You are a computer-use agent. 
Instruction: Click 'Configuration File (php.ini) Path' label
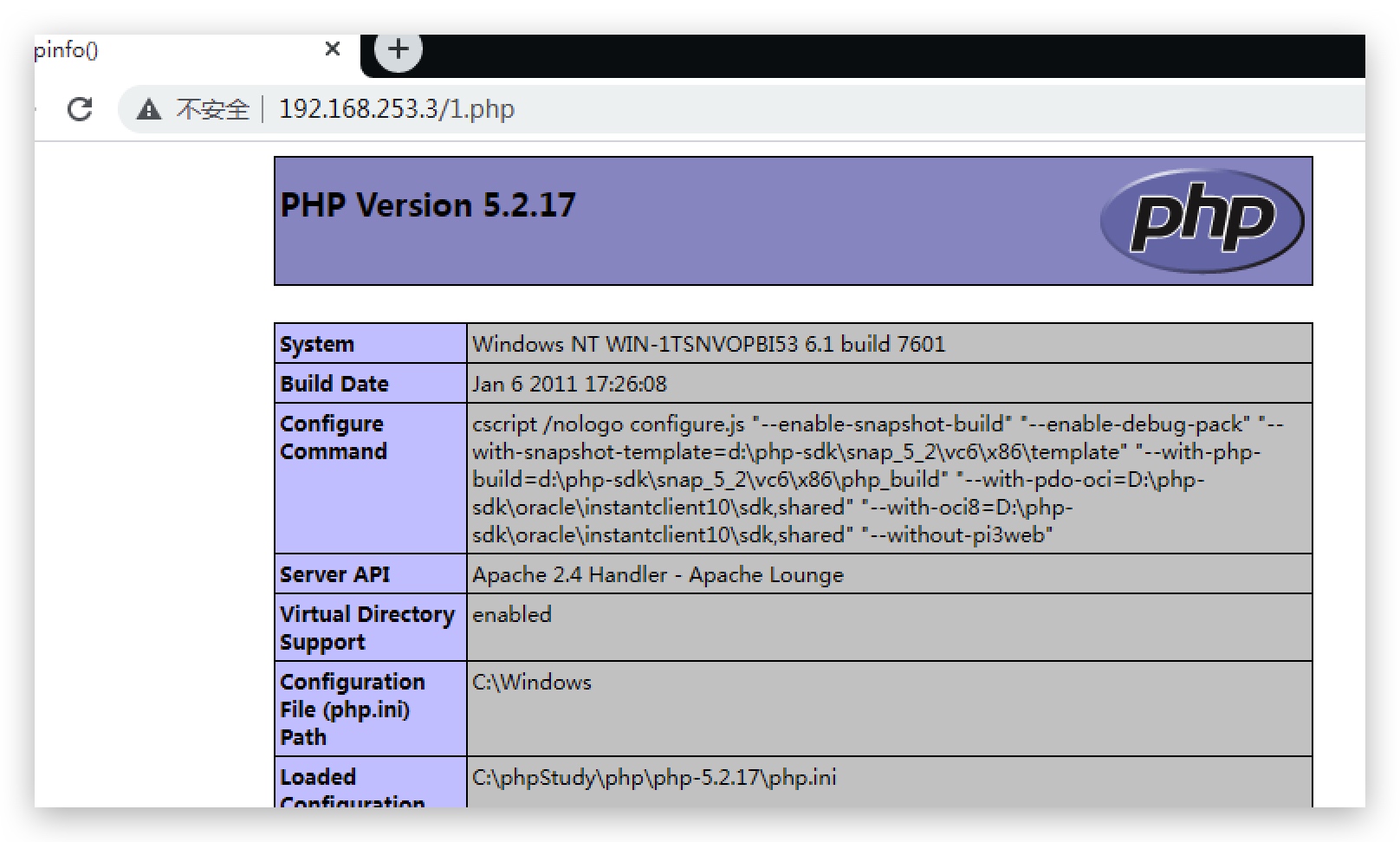[x=353, y=709]
